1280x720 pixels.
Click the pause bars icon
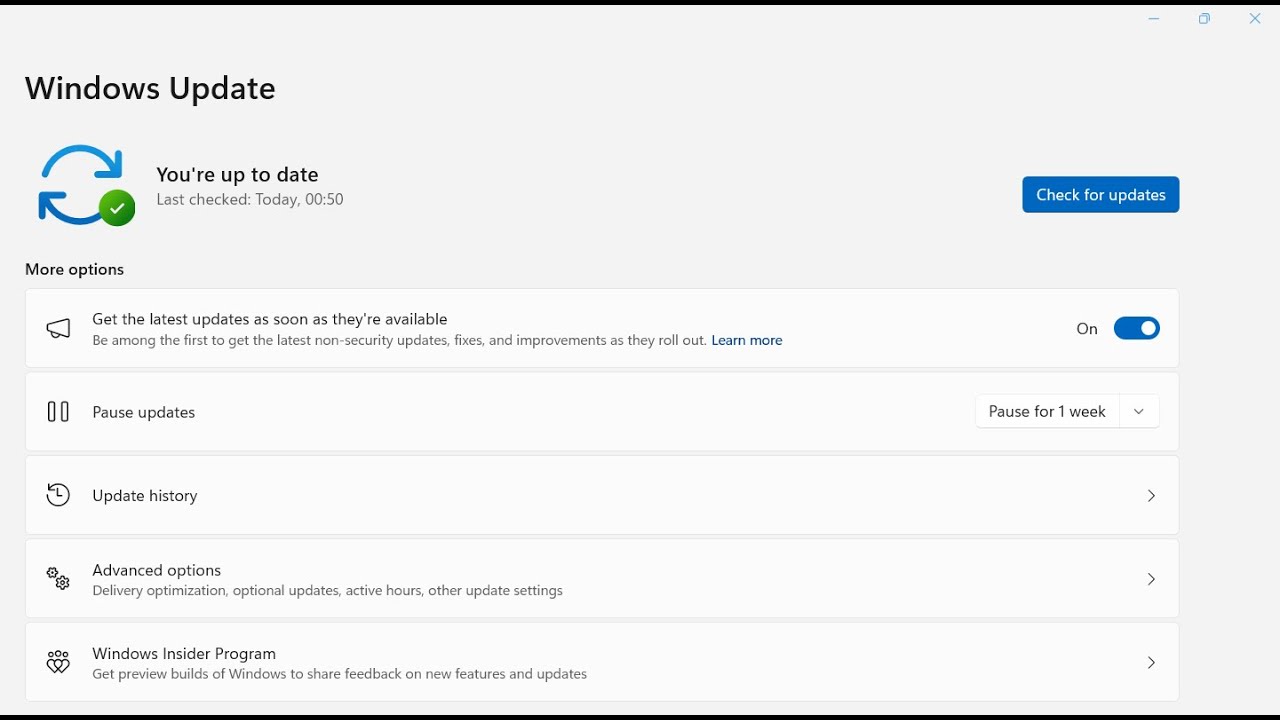(58, 412)
